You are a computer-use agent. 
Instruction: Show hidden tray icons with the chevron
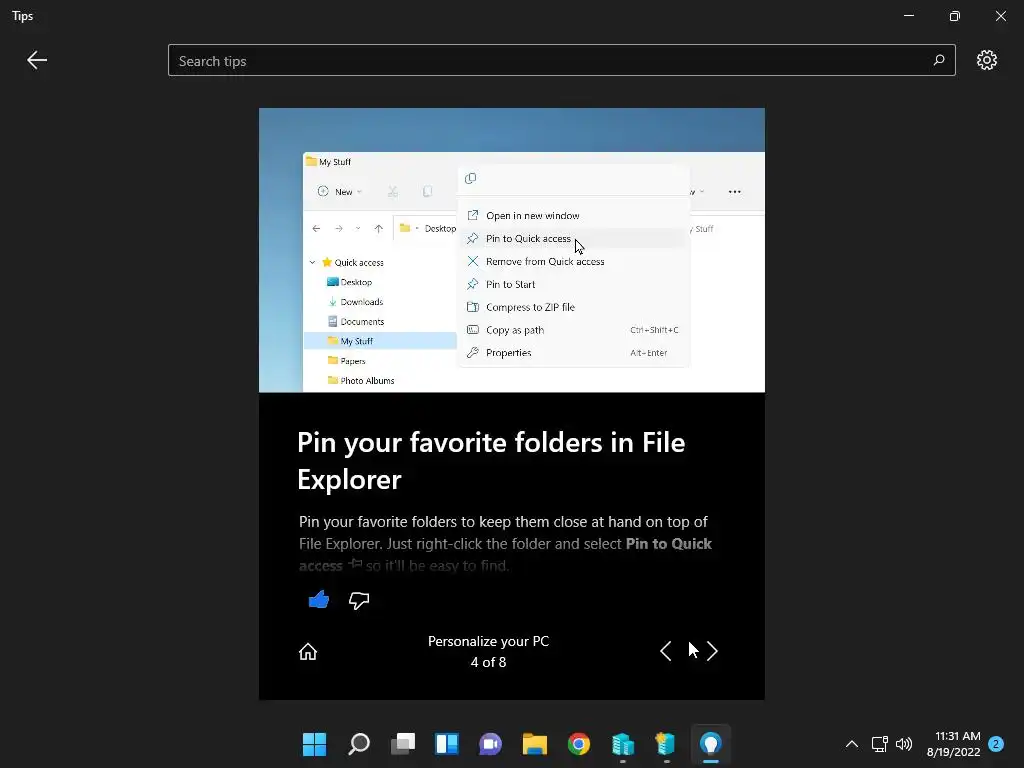coord(852,744)
